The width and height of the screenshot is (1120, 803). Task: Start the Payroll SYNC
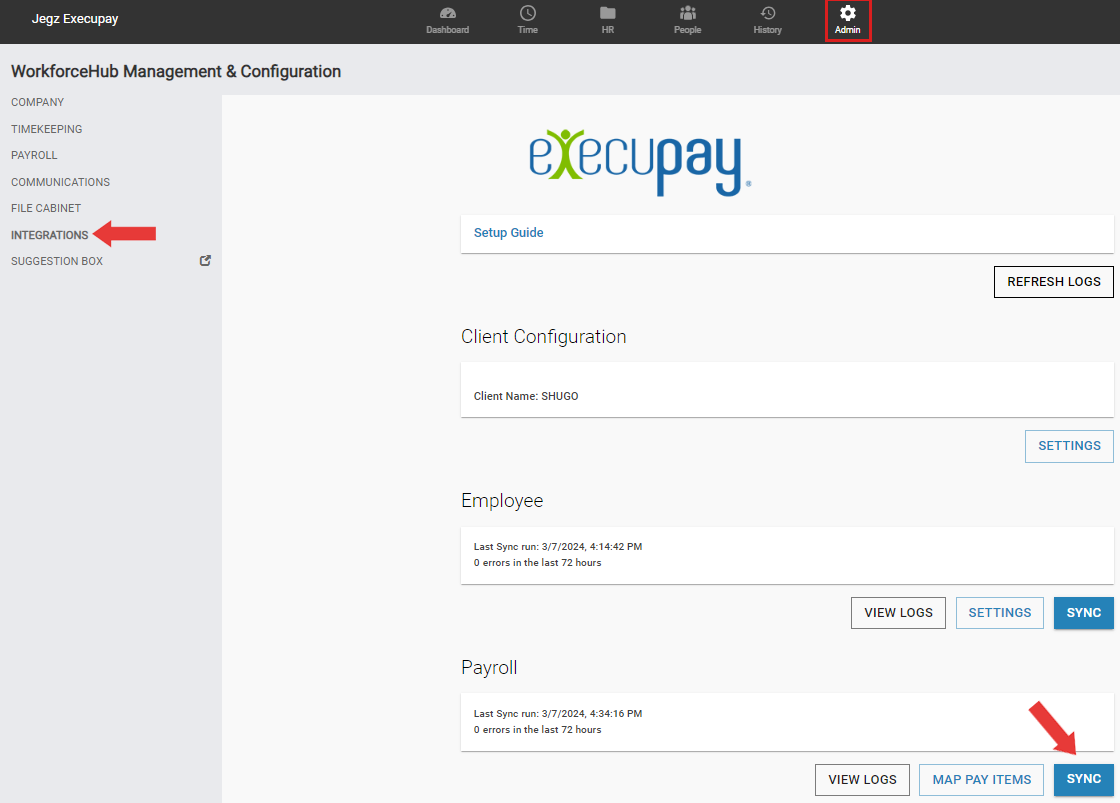click(x=1083, y=779)
